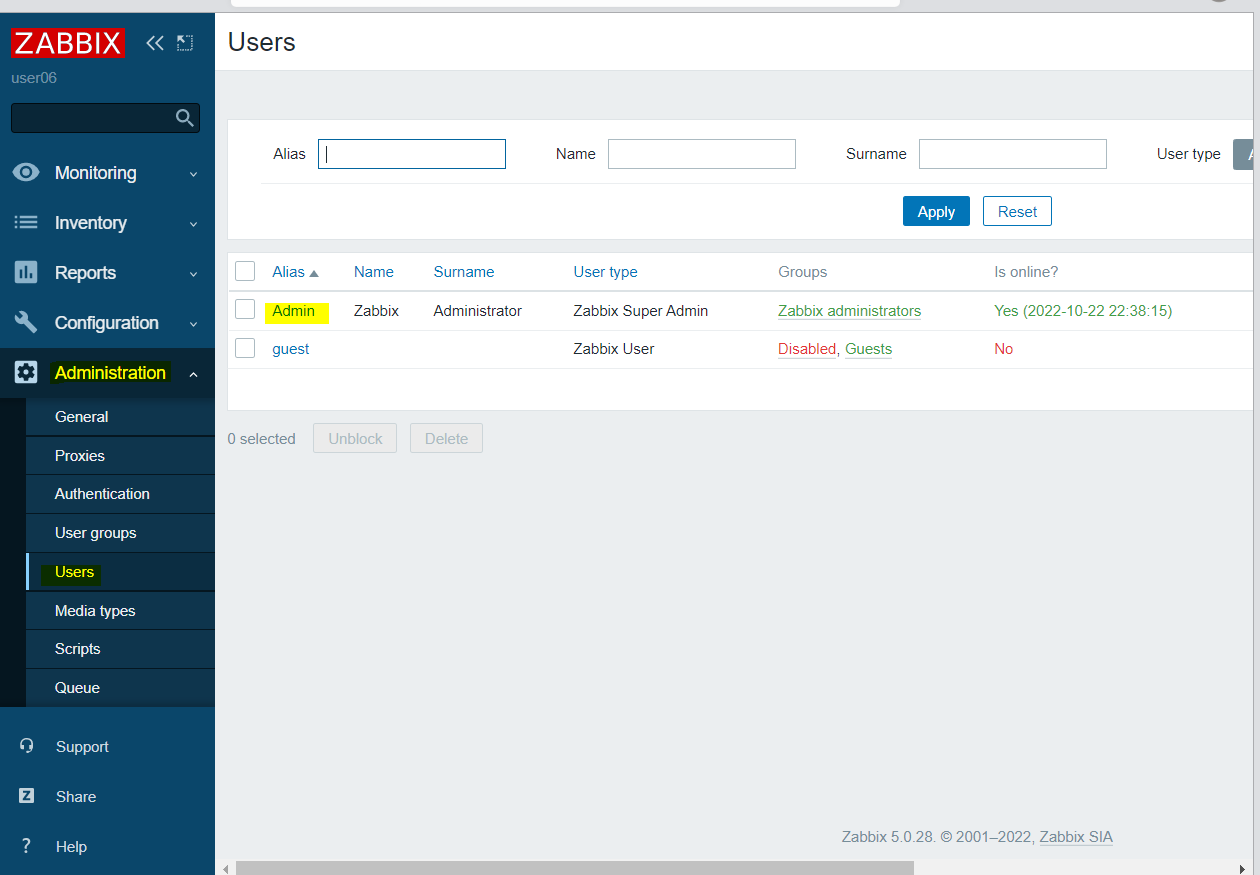The width and height of the screenshot is (1260, 875).
Task: Click the Help question mark icon
Action: point(27,846)
